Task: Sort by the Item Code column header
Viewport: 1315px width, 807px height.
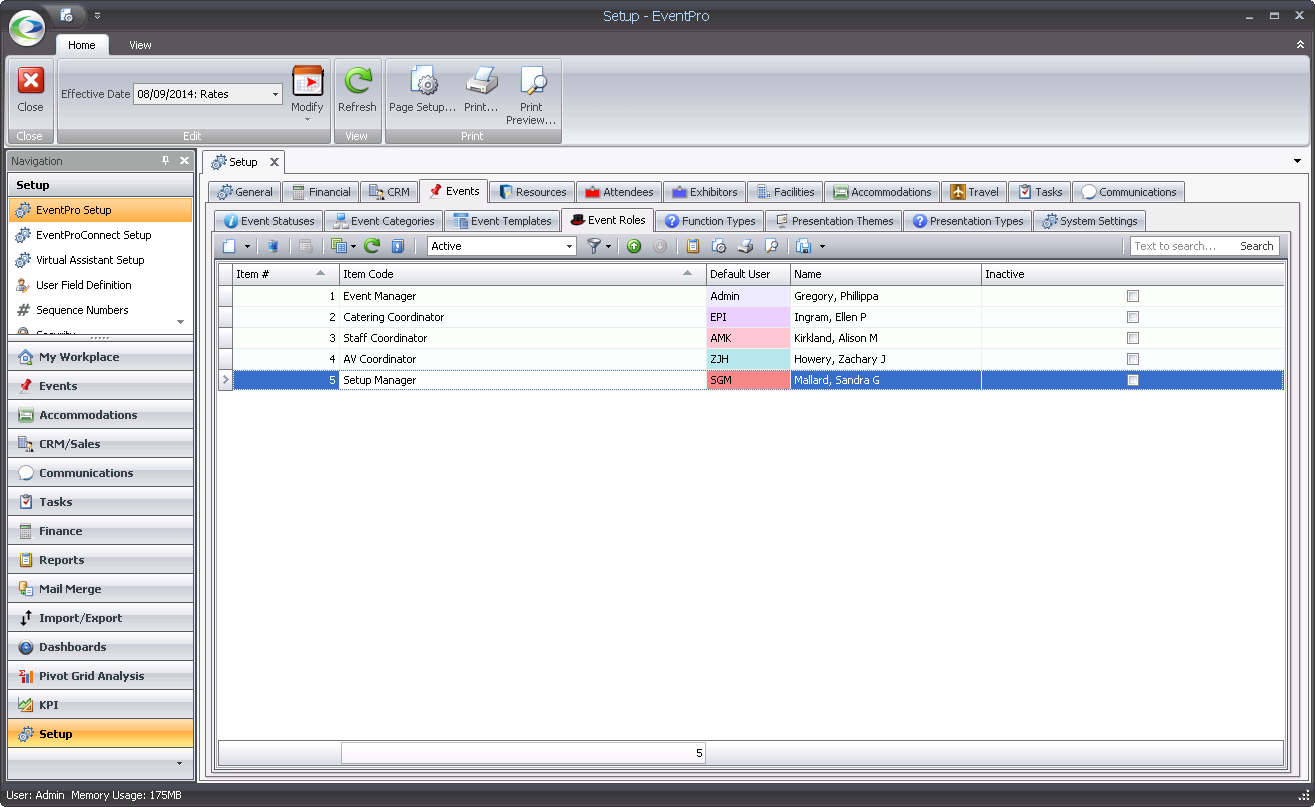Action: click(x=522, y=274)
